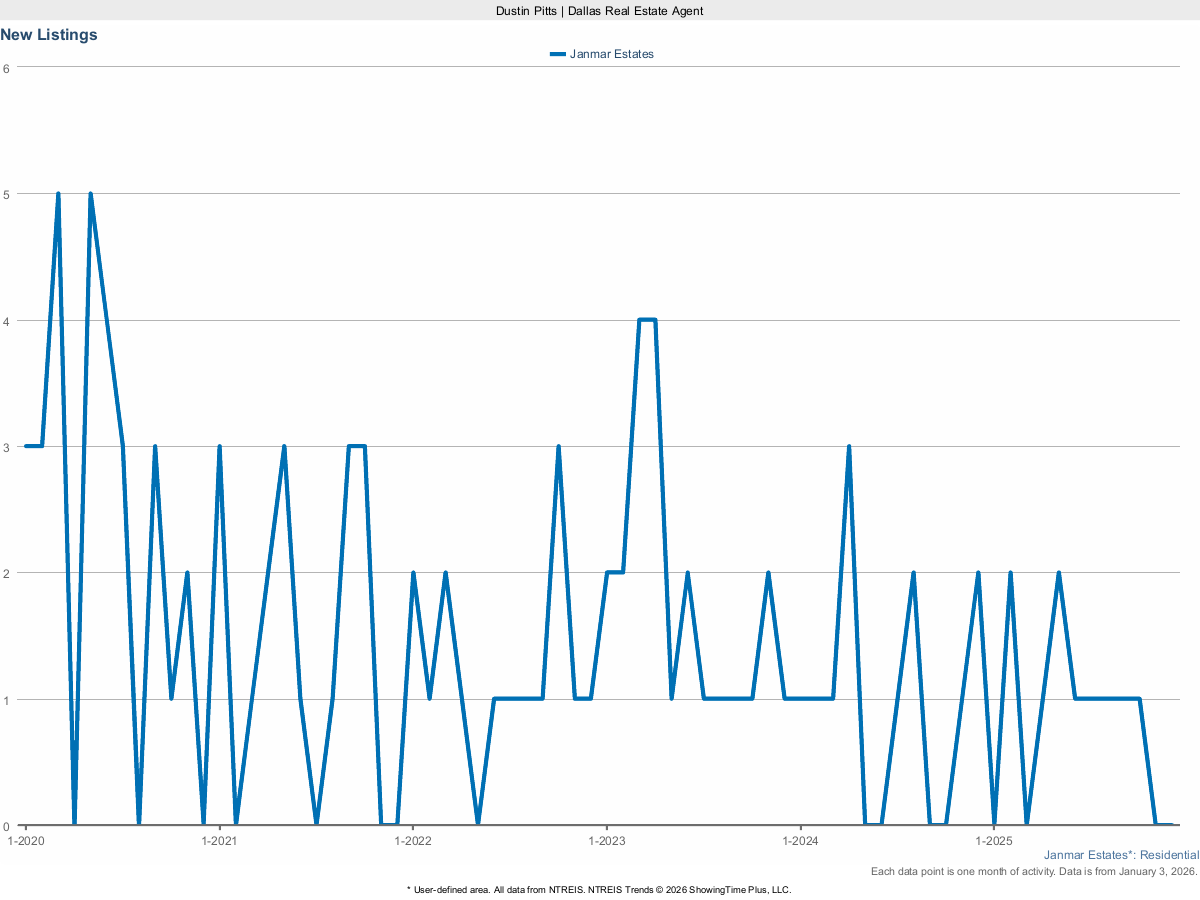Click the 3-listing peak in 2024

(848, 447)
